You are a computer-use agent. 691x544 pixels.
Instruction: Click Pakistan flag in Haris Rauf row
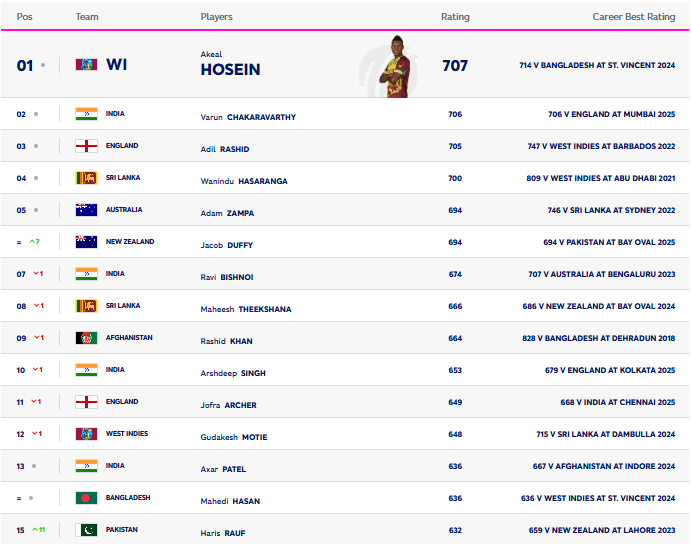(86, 530)
